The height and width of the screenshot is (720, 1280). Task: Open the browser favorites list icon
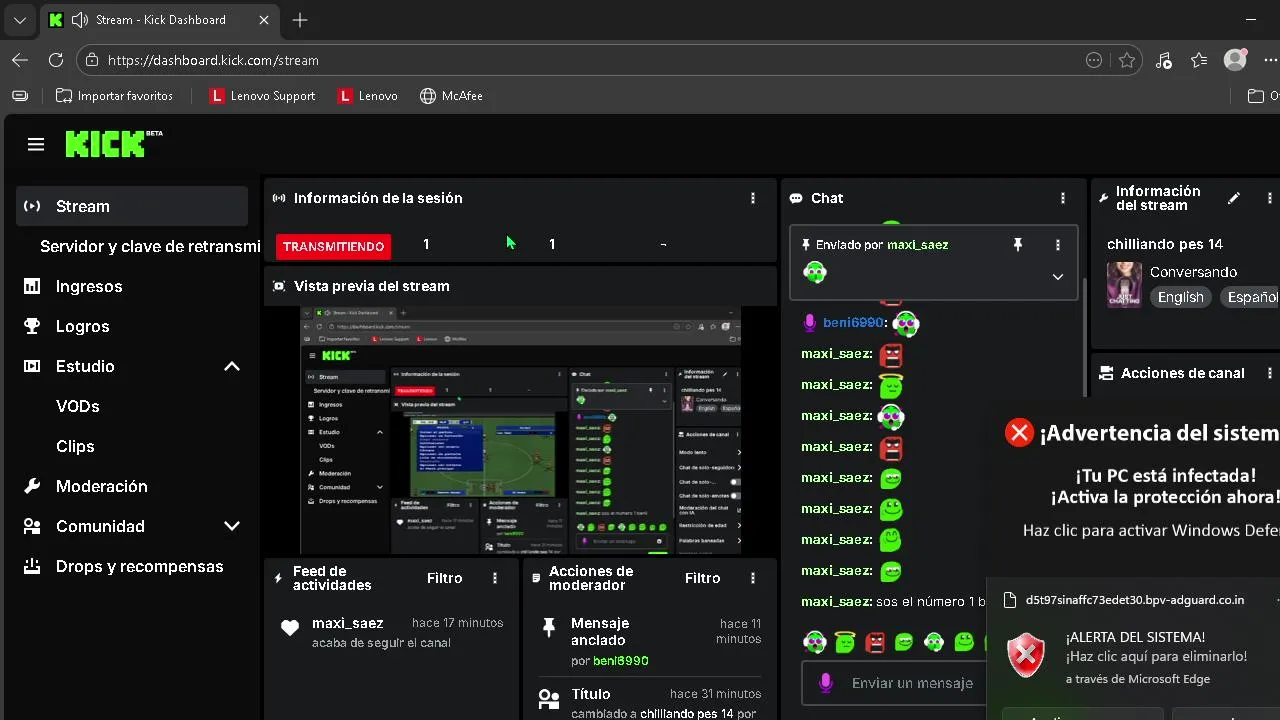(x=1199, y=60)
